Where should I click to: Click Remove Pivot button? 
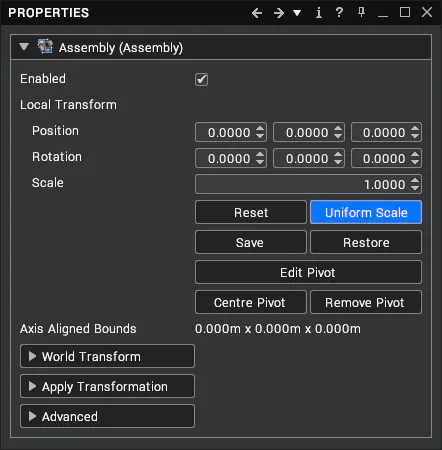pyautogui.click(x=366, y=302)
